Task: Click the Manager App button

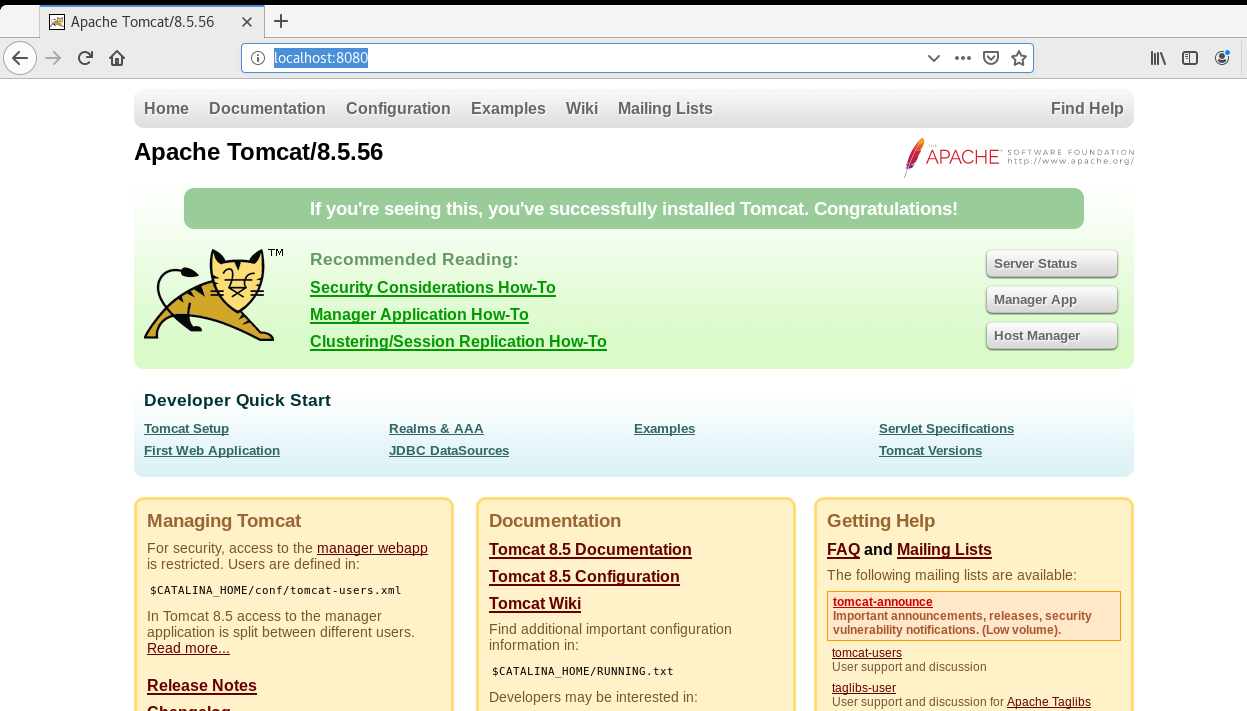Action: [1052, 300]
